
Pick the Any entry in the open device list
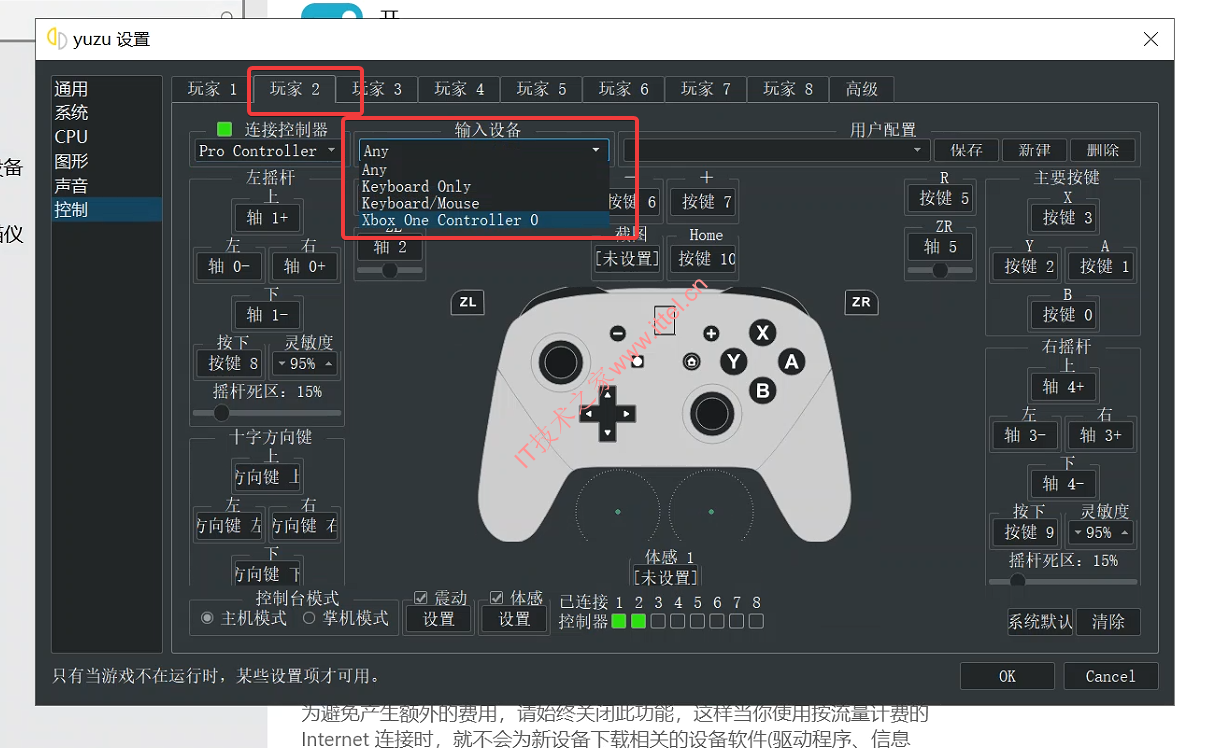coord(484,170)
